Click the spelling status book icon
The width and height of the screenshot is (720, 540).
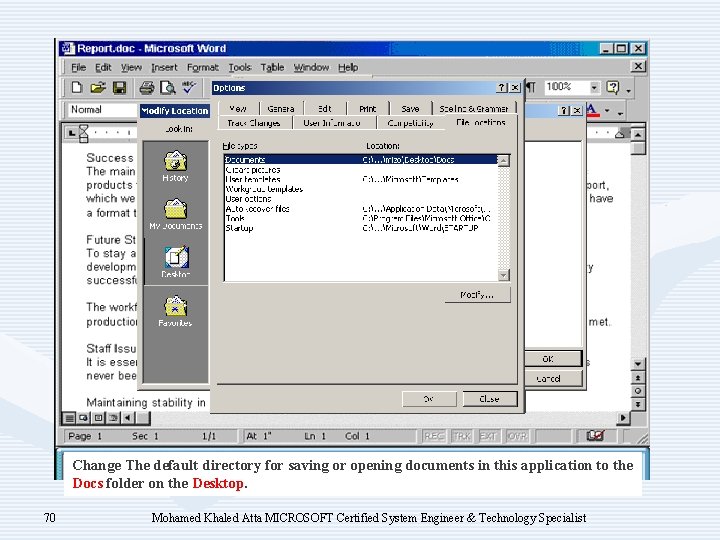click(595, 435)
